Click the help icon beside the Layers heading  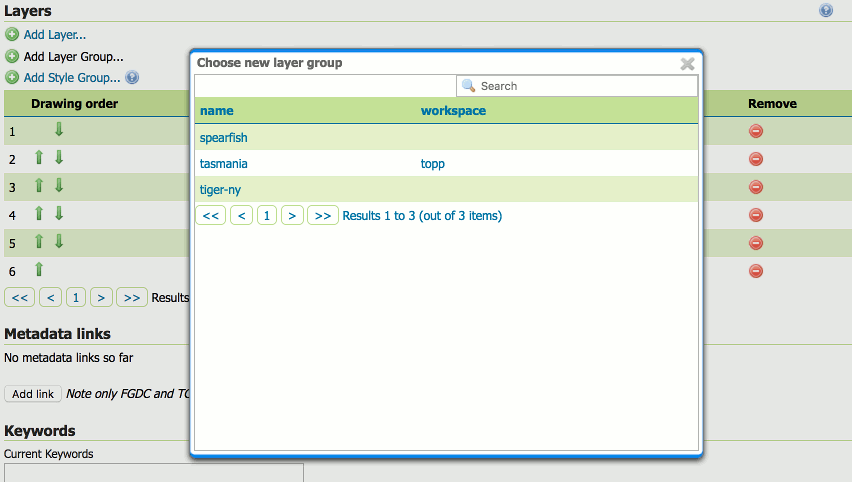pyautogui.click(x=826, y=11)
